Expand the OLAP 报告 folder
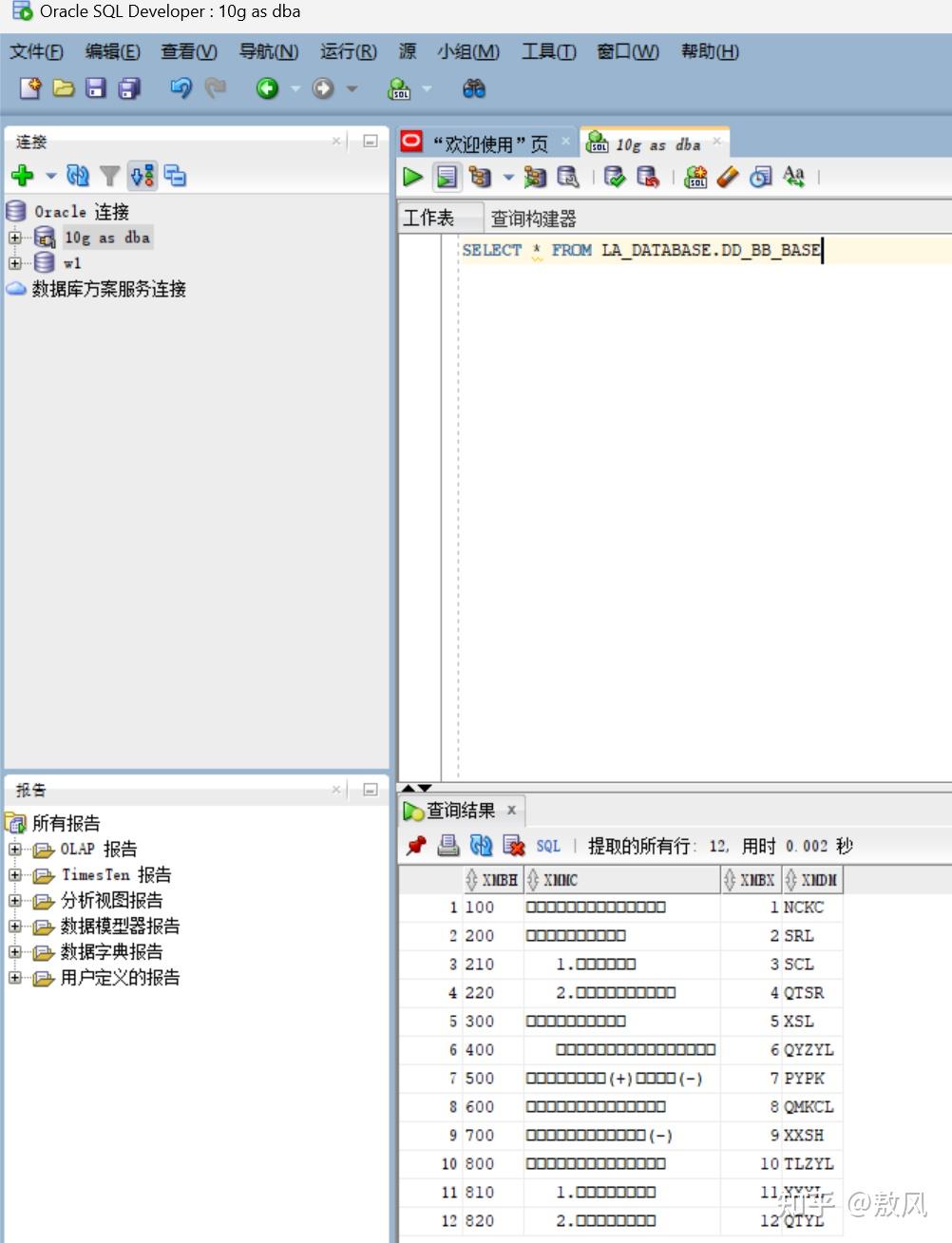The height and width of the screenshot is (1243, 952). 15,849
